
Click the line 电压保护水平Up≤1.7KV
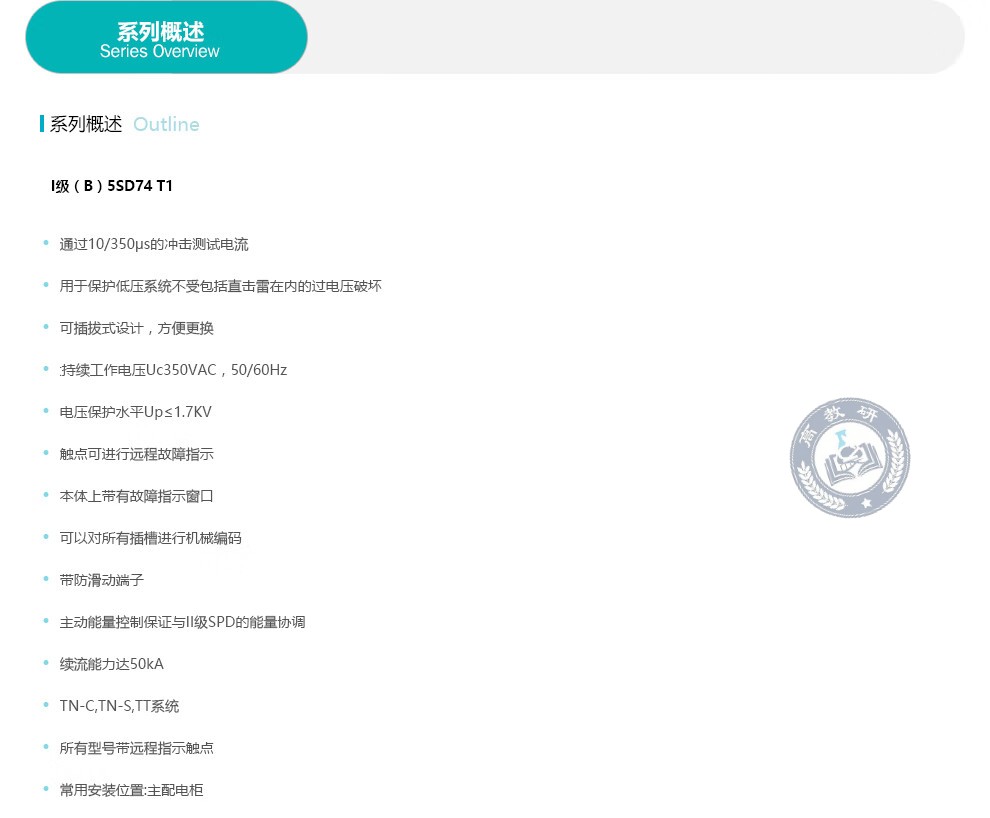(x=135, y=412)
